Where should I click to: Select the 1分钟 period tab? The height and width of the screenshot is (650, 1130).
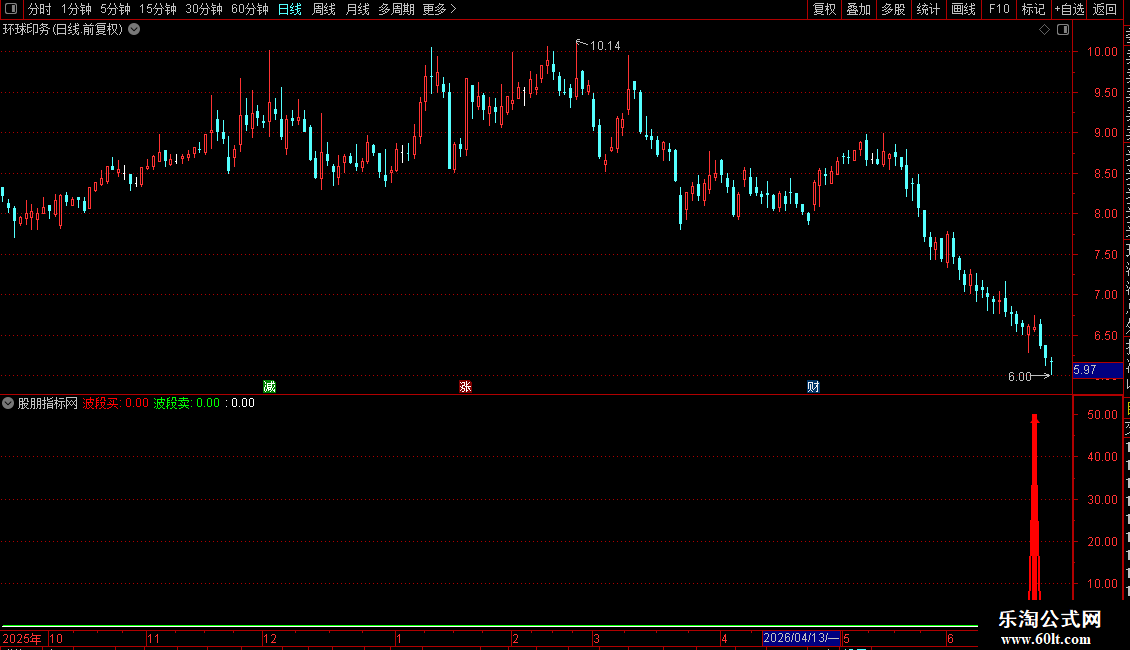(x=76, y=9)
